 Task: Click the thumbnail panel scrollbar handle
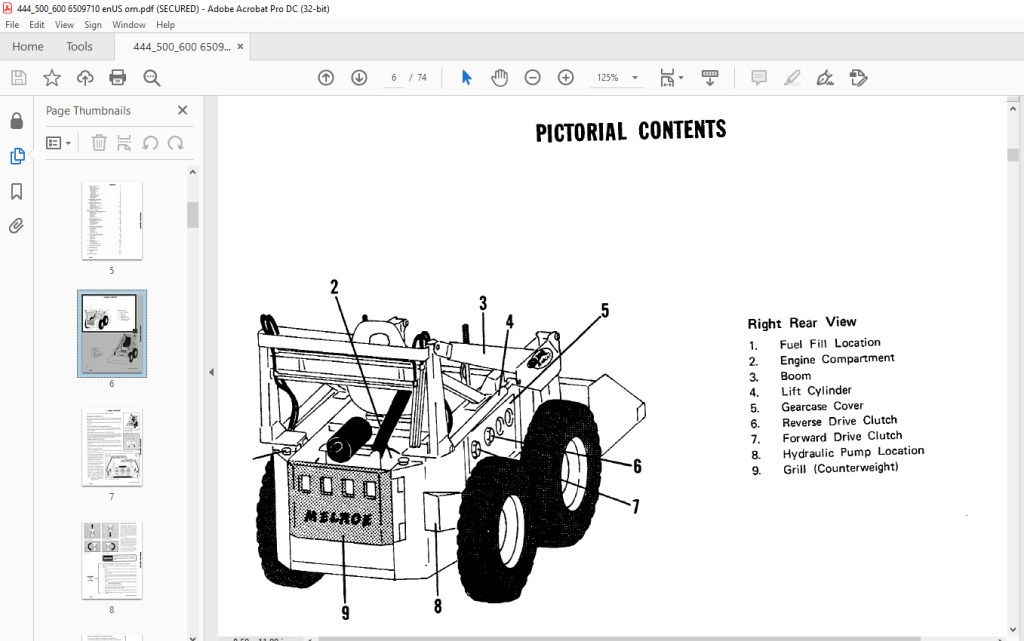193,215
